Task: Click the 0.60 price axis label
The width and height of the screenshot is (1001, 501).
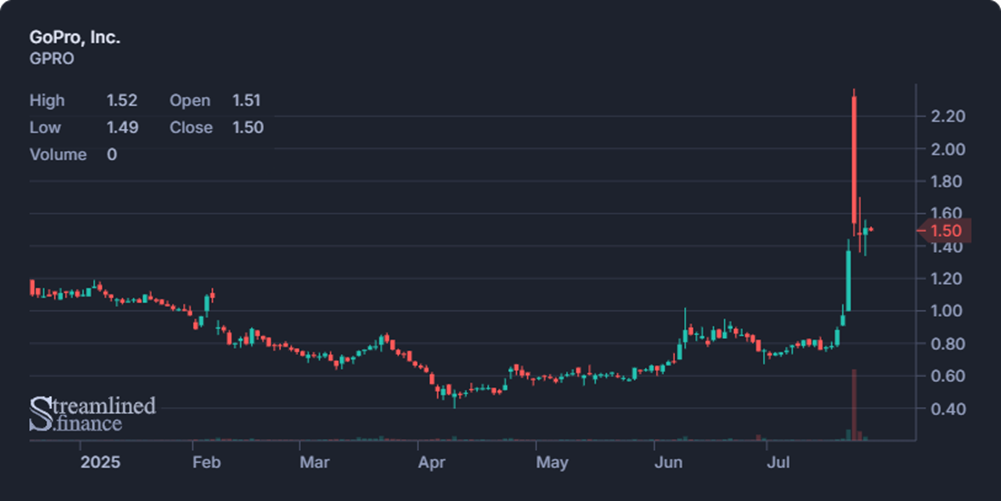Action: click(947, 376)
